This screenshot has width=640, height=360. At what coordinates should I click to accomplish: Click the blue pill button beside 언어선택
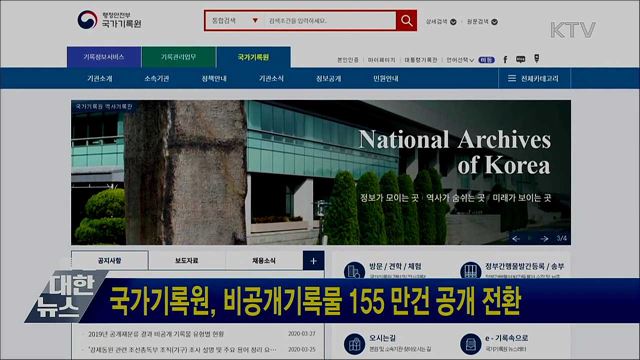coord(486,60)
